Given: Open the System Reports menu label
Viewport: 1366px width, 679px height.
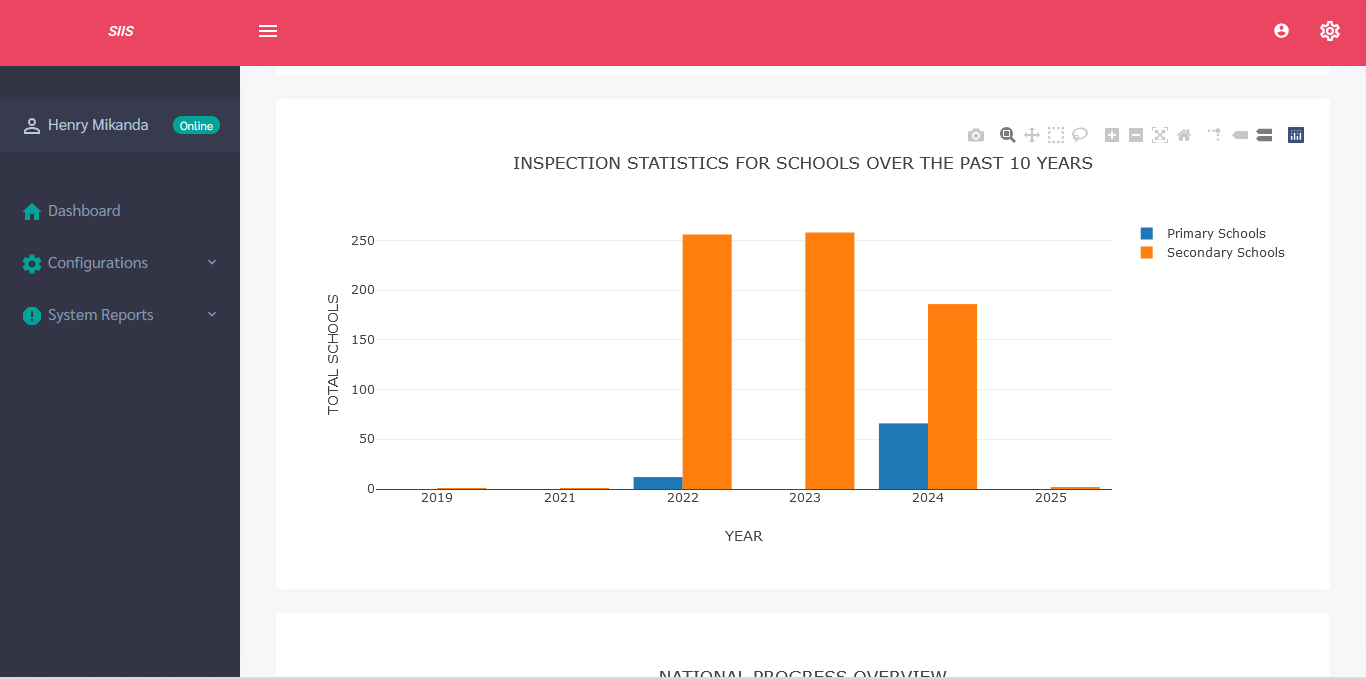Looking at the screenshot, I should point(101,315).
